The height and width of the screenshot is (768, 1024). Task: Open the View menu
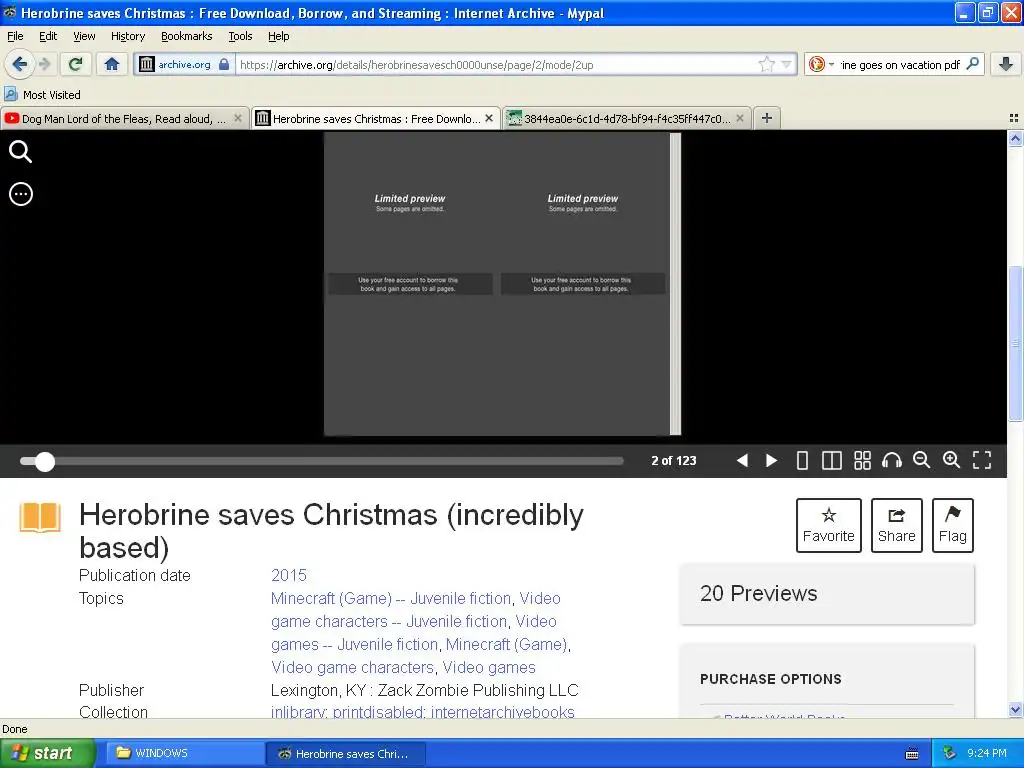(84, 36)
